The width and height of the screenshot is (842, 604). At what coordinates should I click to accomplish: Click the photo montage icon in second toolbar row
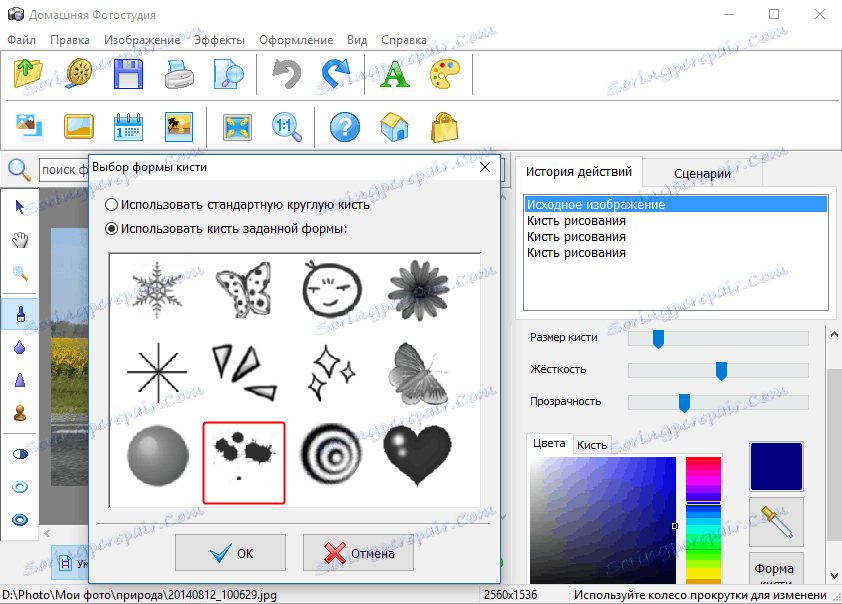pyautogui.click(x=28, y=127)
